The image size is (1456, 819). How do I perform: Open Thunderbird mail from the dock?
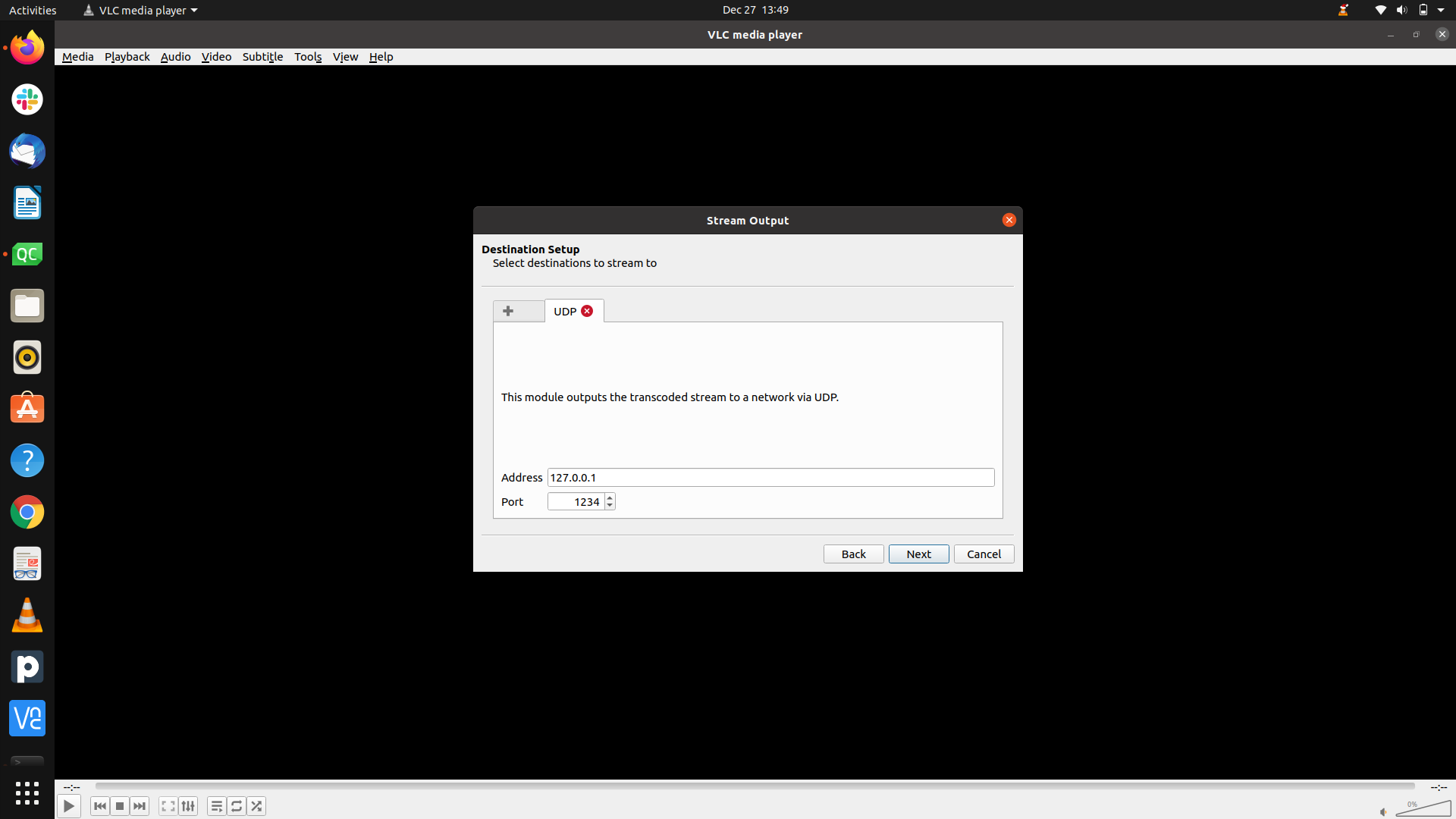pyautogui.click(x=27, y=151)
